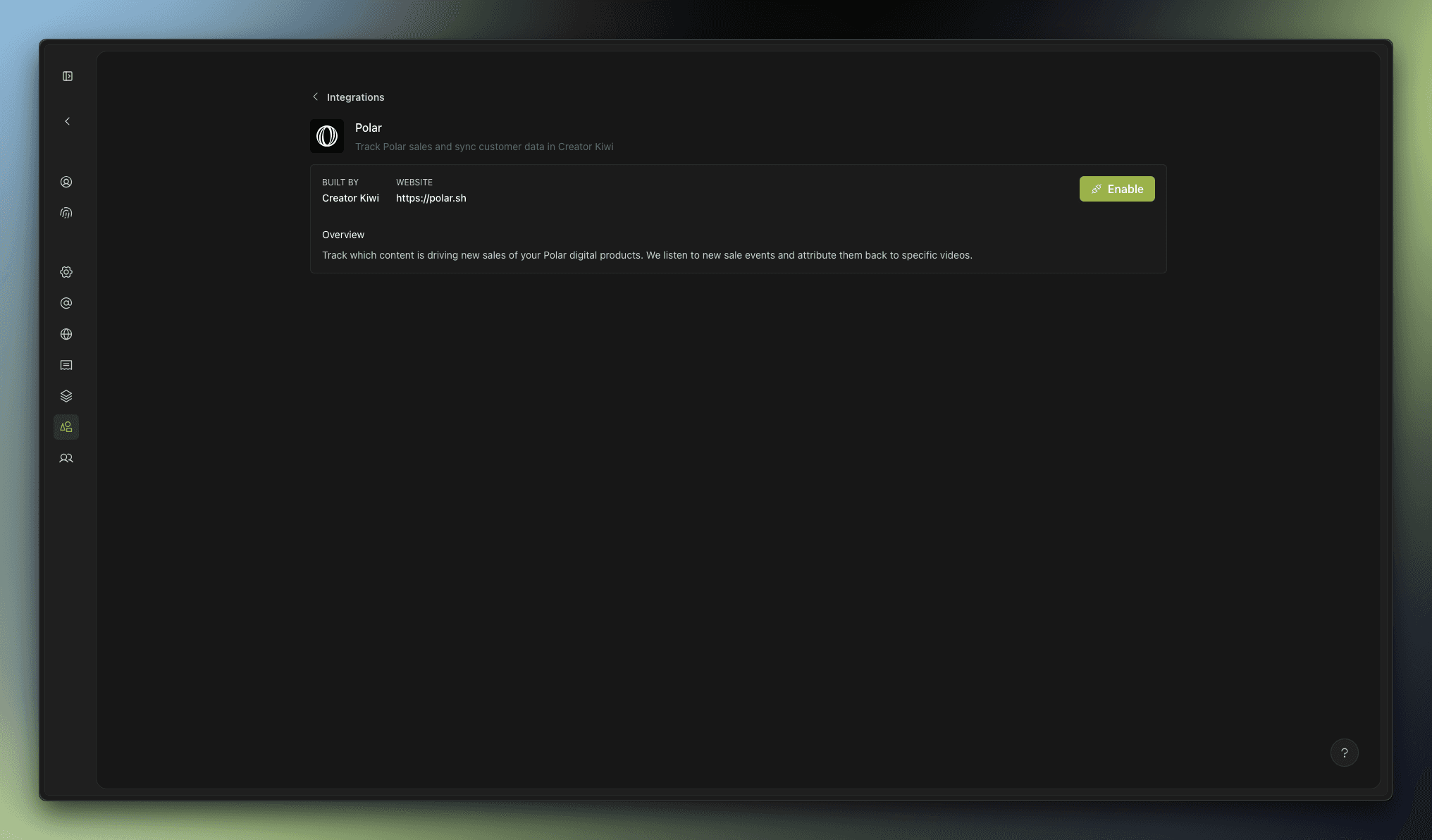Open the help question mark button
This screenshot has width=1432, height=840.
click(x=1345, y=753)
